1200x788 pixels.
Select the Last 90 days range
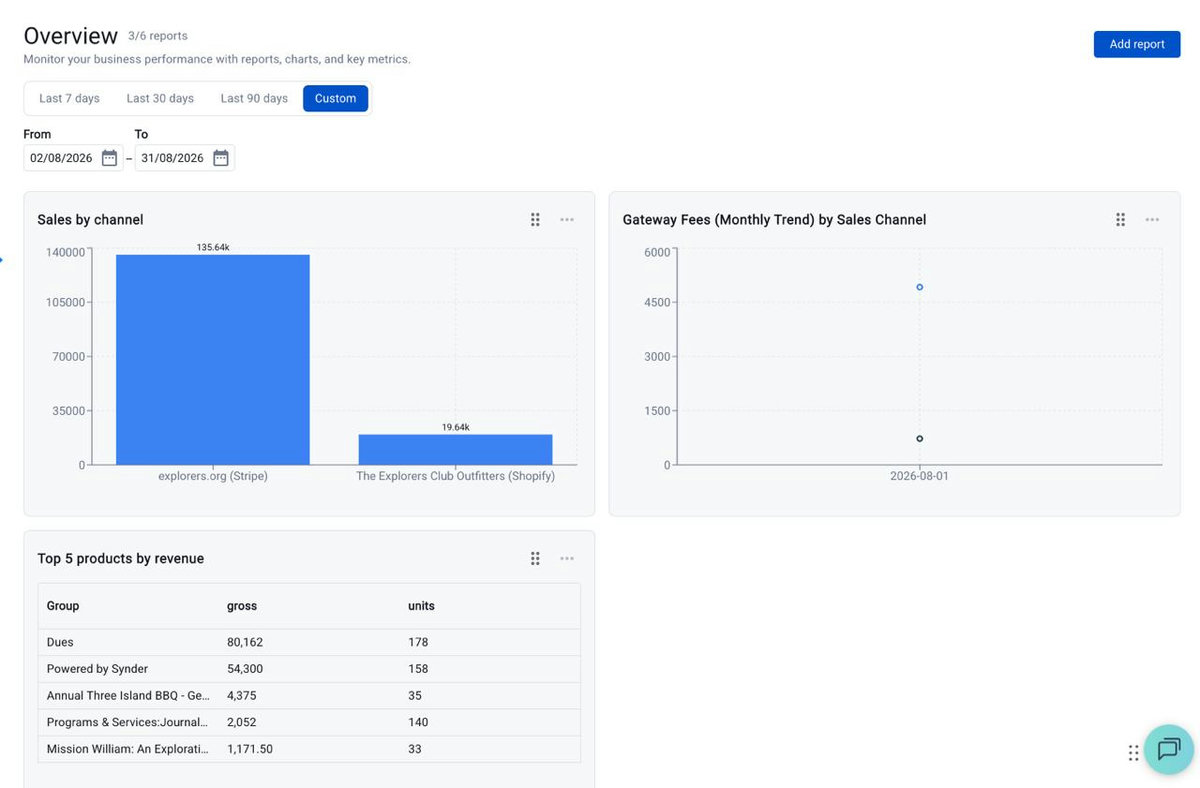click(254, 98)
